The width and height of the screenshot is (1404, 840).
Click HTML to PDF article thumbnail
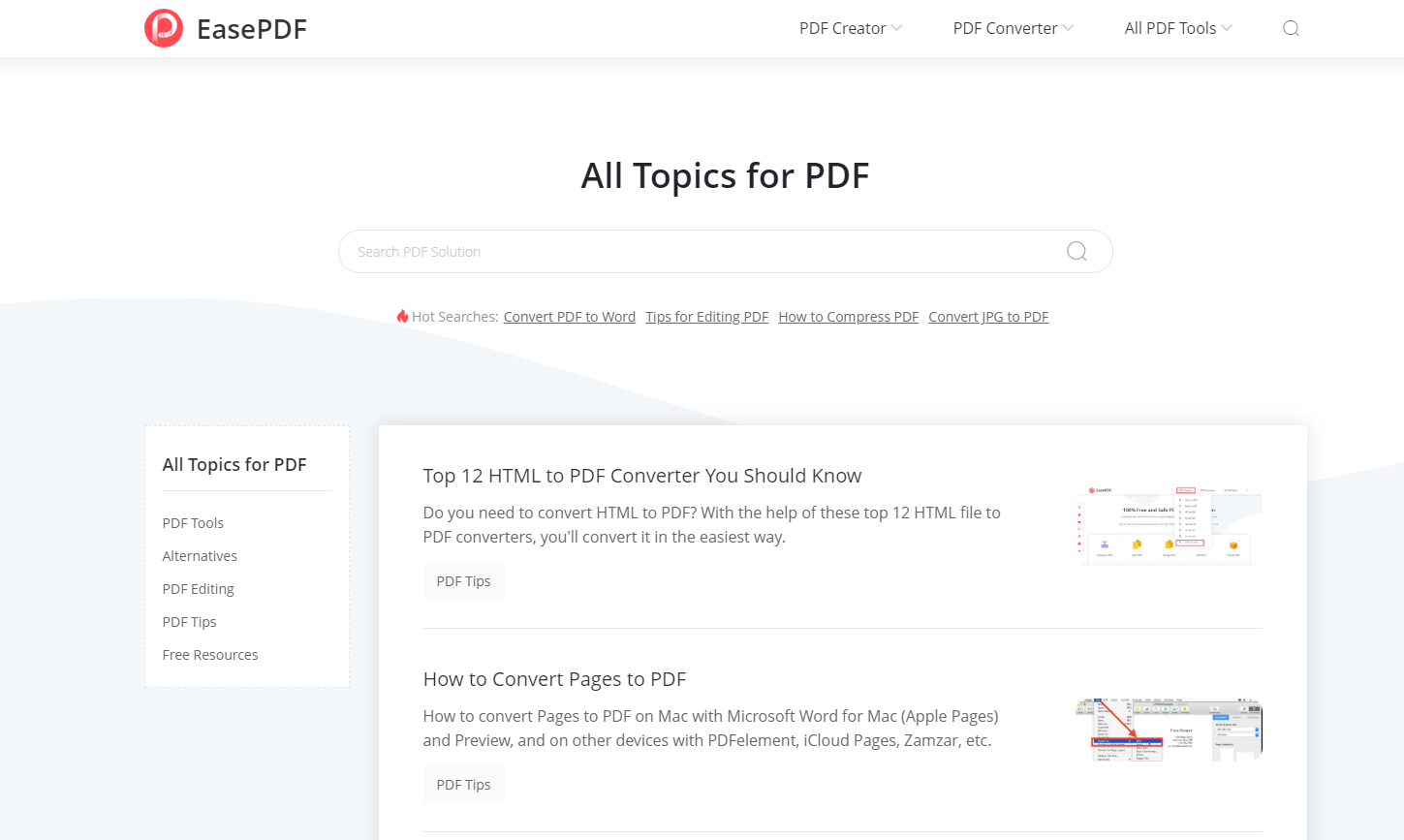coord(1169,526)
